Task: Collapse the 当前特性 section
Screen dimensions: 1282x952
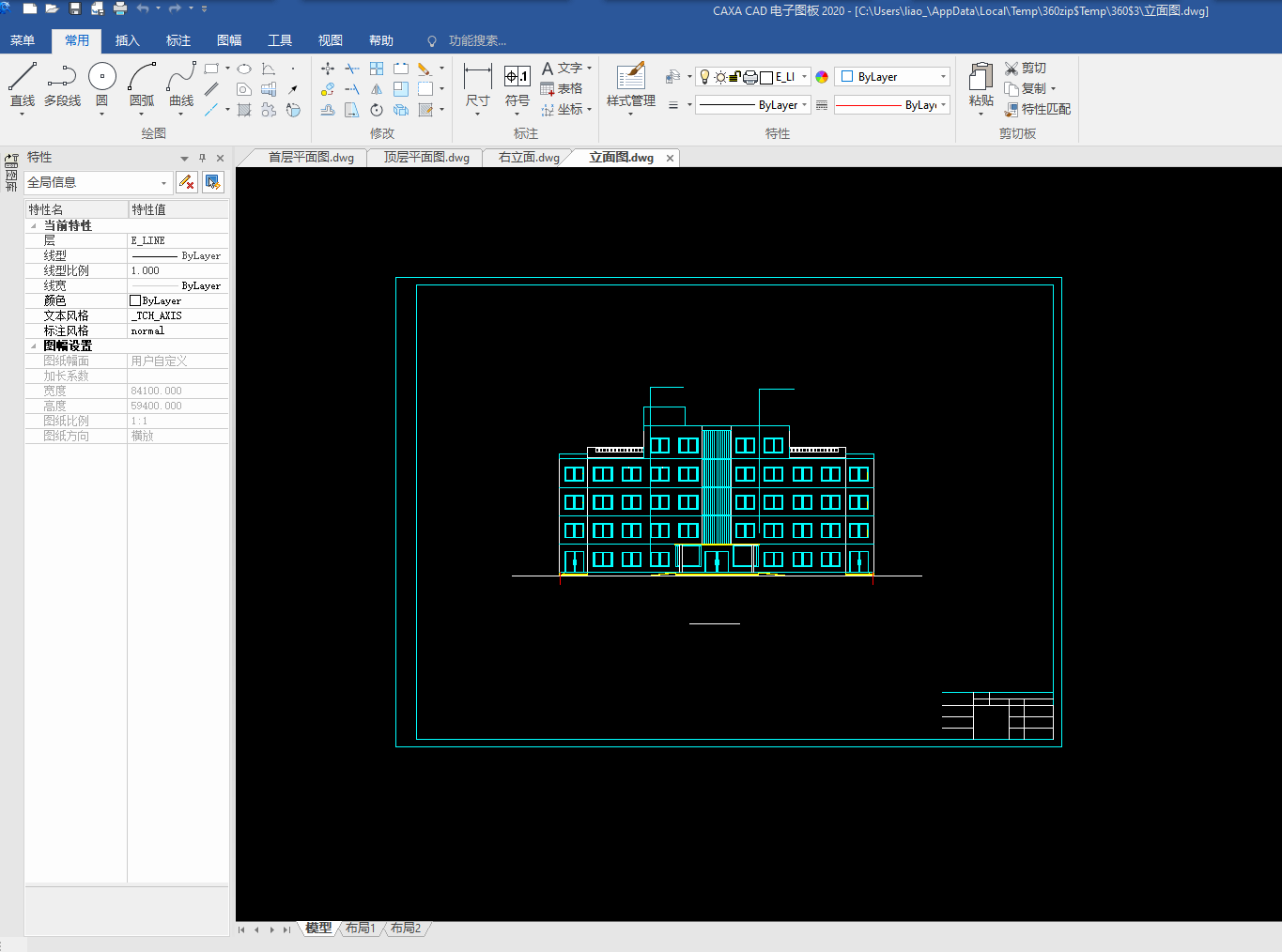Action: [x=34, y=225]
